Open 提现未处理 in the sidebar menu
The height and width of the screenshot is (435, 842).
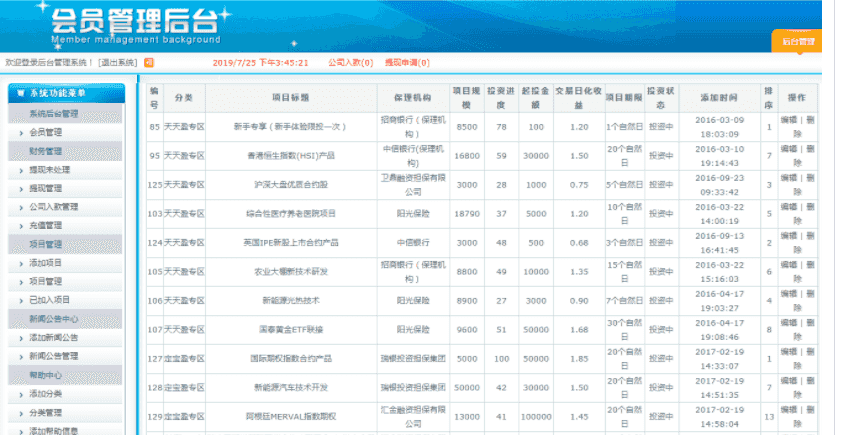tap(49, 170)
